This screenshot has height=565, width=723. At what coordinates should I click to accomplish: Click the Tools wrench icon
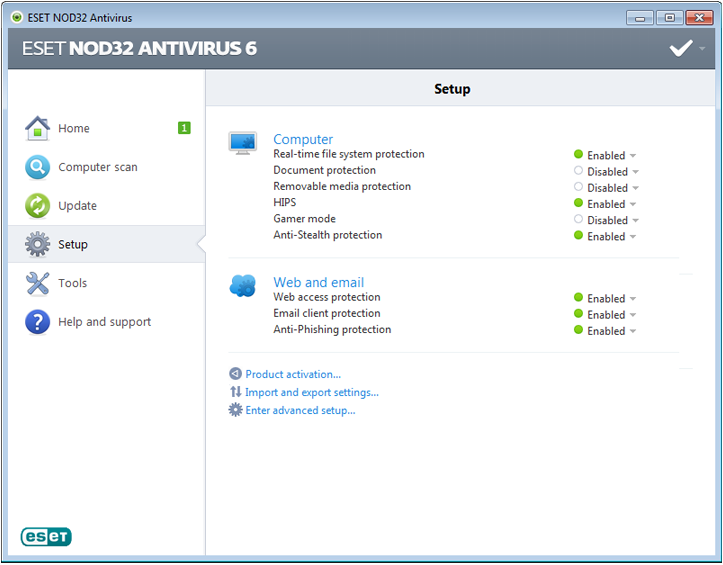37,283
